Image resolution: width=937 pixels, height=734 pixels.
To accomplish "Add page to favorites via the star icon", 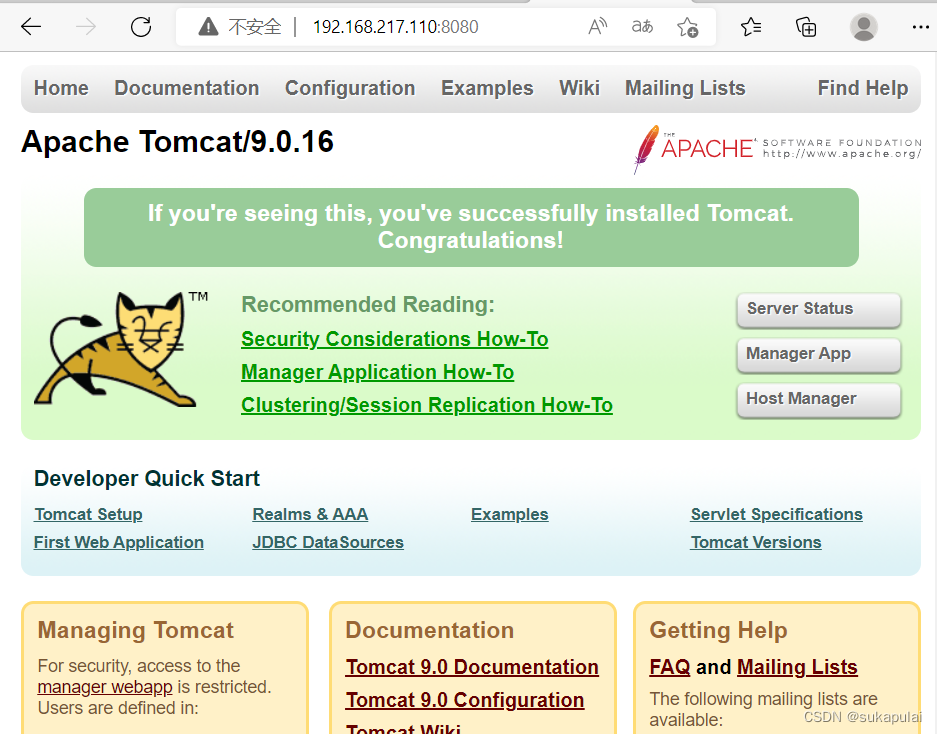I will 688,27.
